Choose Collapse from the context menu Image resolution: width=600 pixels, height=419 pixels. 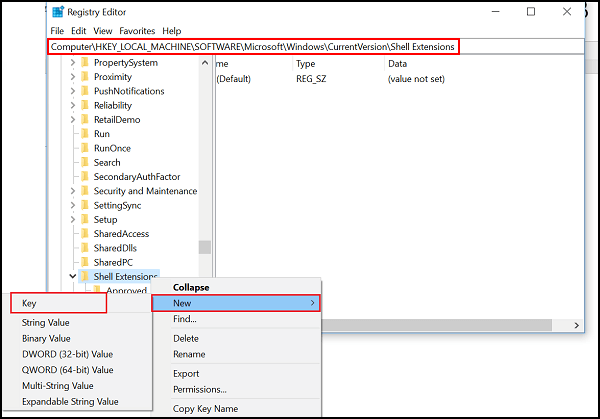pyautogui.click(x=236, y=287)
